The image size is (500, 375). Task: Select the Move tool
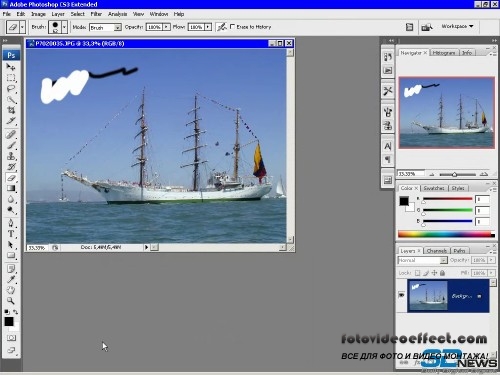click(11, 67)
